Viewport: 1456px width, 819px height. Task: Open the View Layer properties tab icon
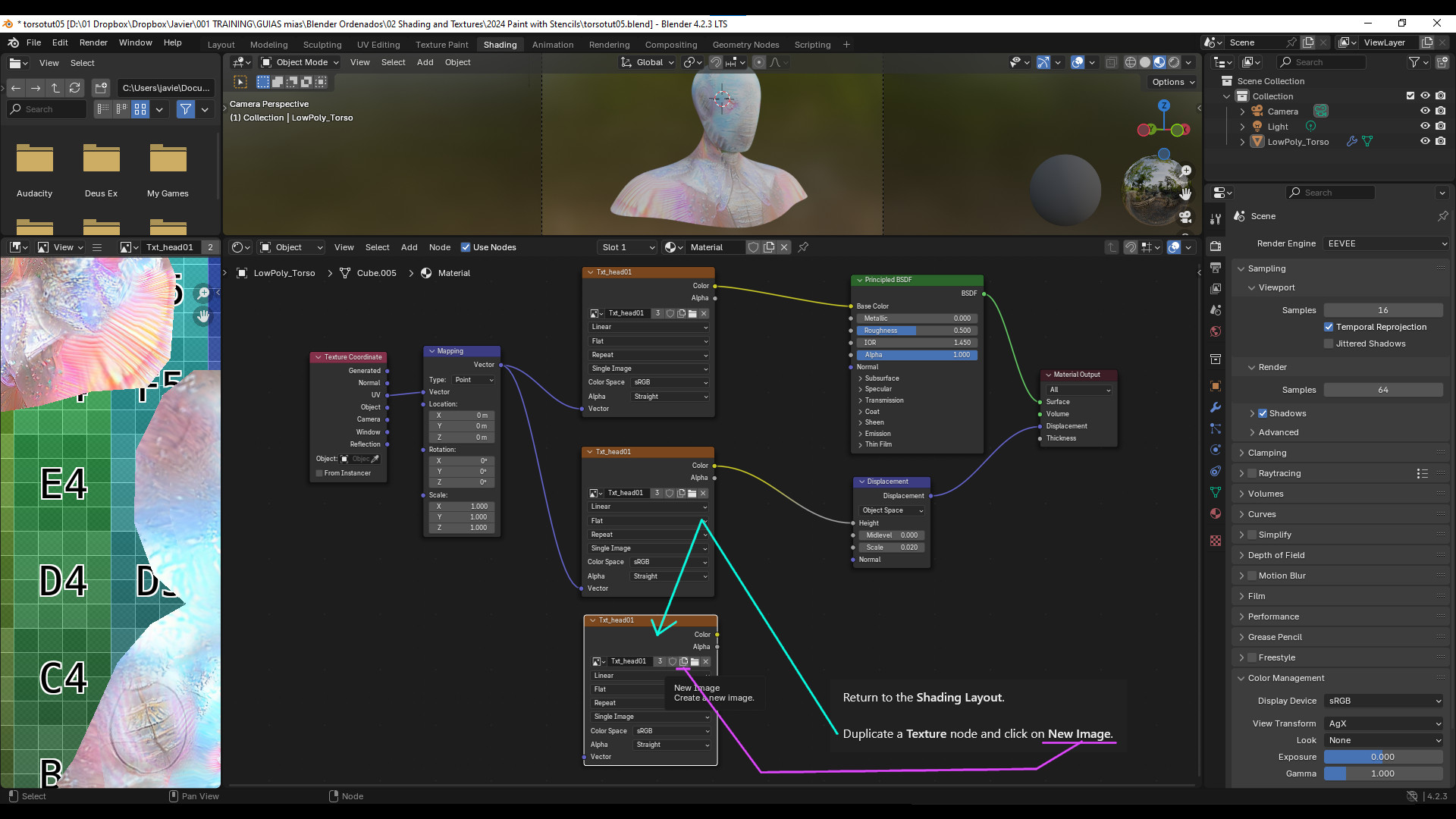(1216, 289)
